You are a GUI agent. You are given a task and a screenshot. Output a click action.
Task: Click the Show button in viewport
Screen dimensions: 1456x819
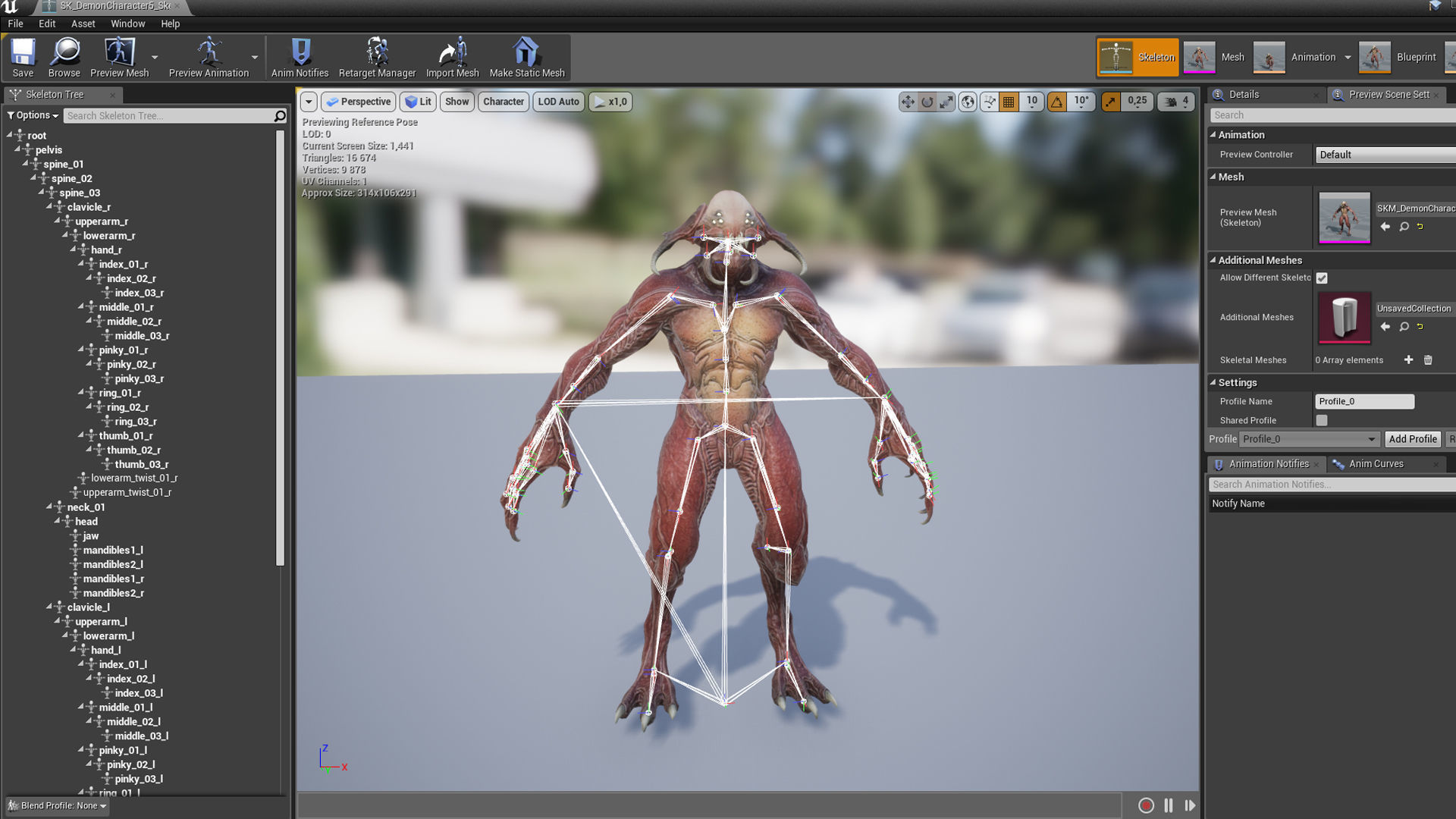point(457,102)
